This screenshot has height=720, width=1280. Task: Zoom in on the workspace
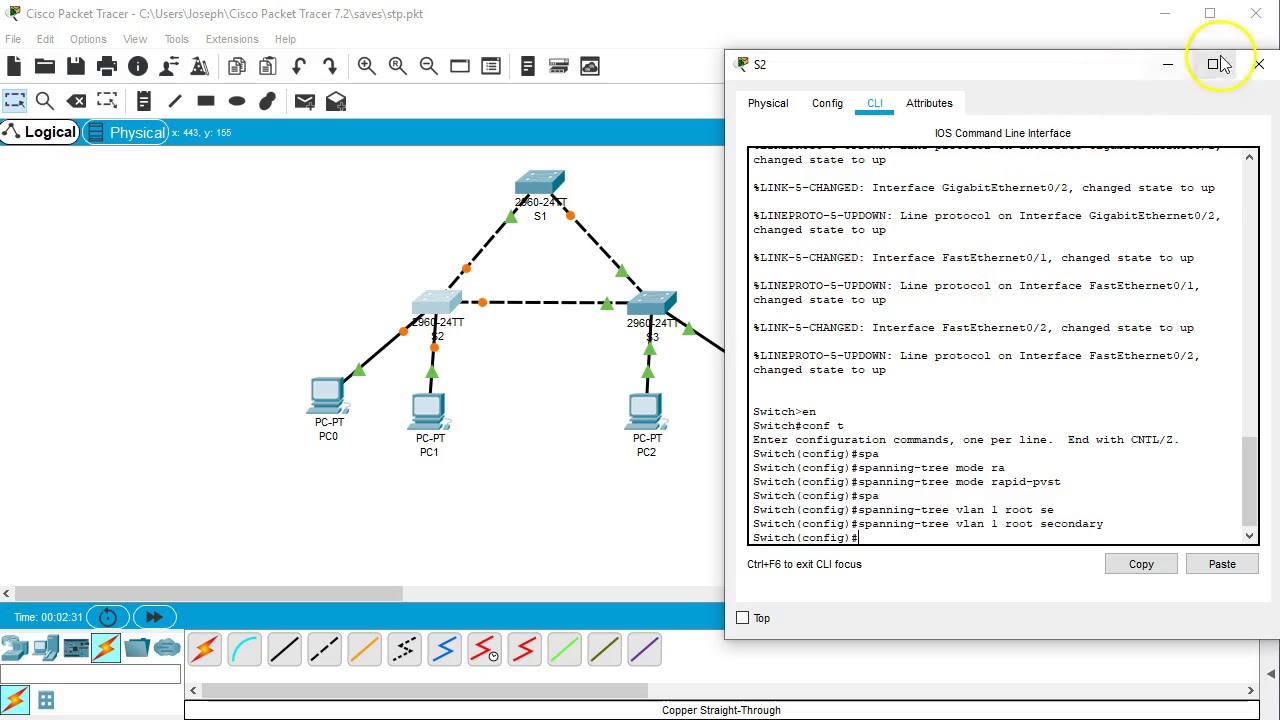(367, 66)
